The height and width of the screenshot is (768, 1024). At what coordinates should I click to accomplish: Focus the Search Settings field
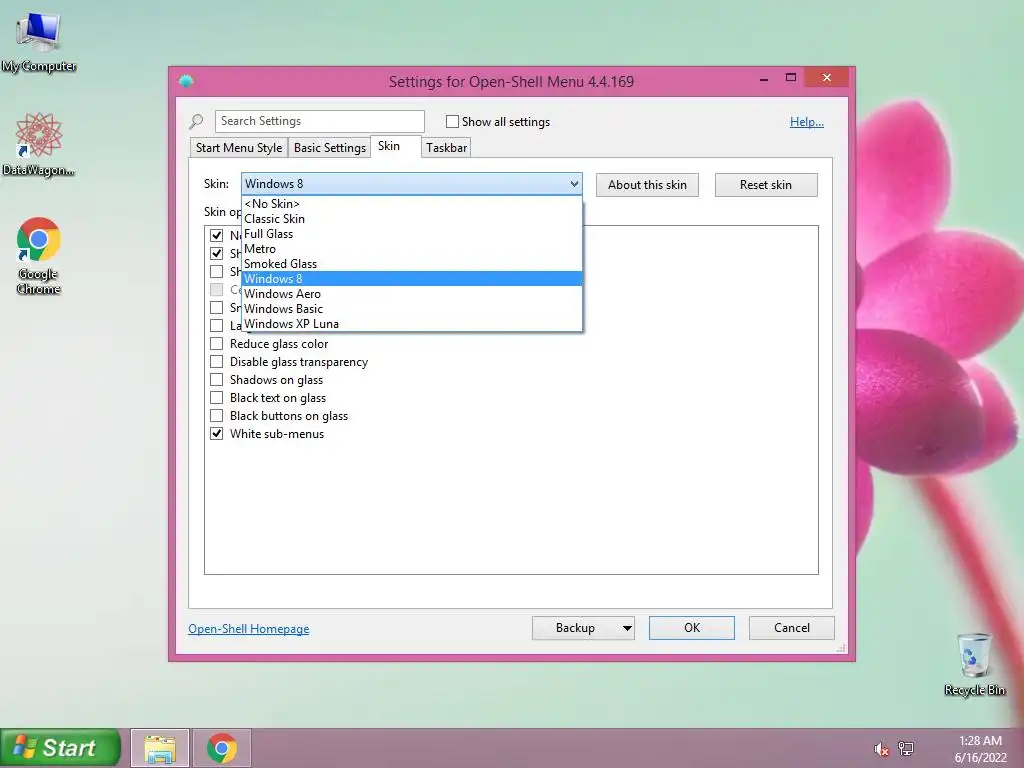coord(319,121)
